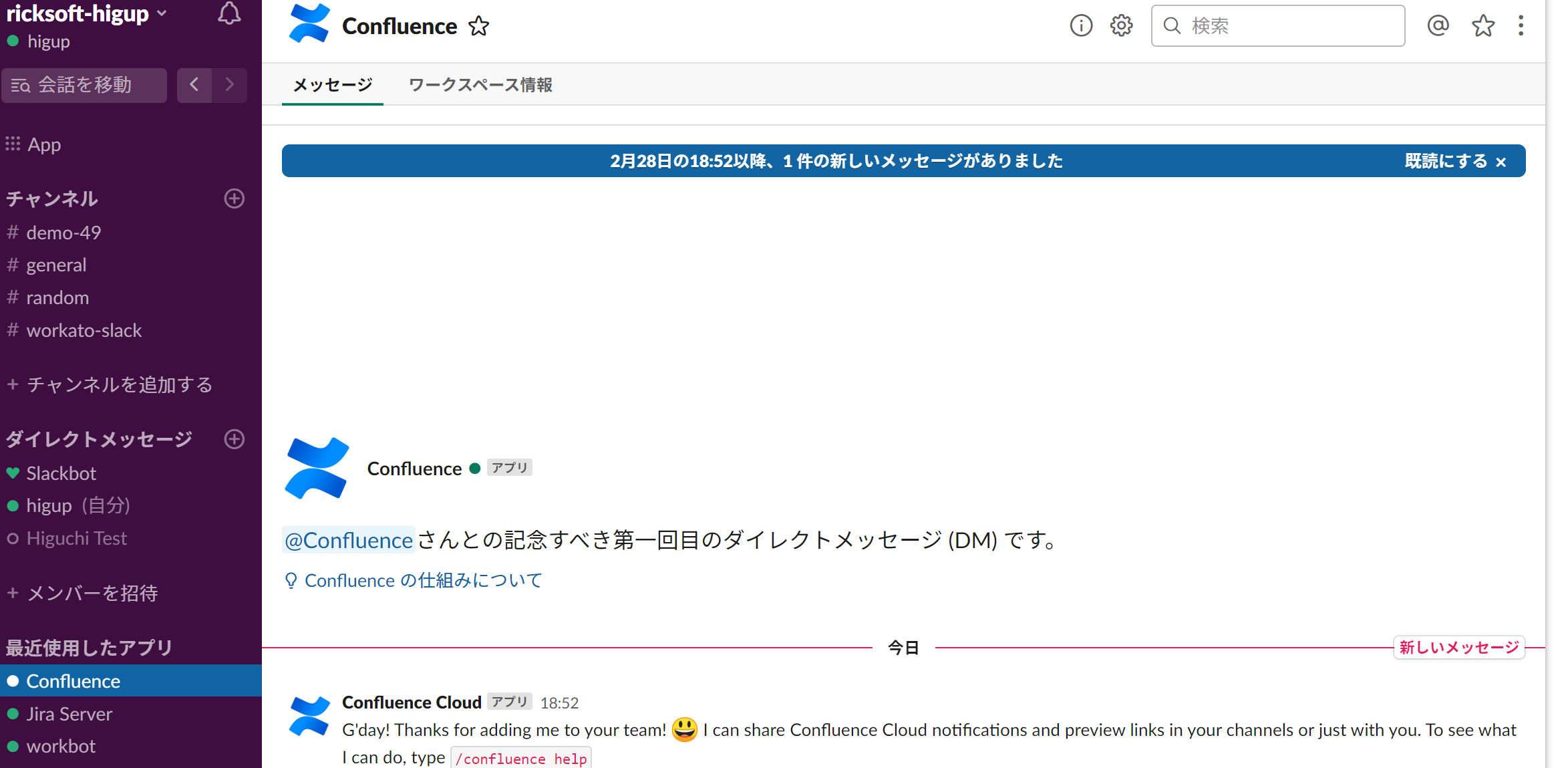Open the more options three-dot menu
Screen dimensions: 1568x768
(x=1521, y=25)
